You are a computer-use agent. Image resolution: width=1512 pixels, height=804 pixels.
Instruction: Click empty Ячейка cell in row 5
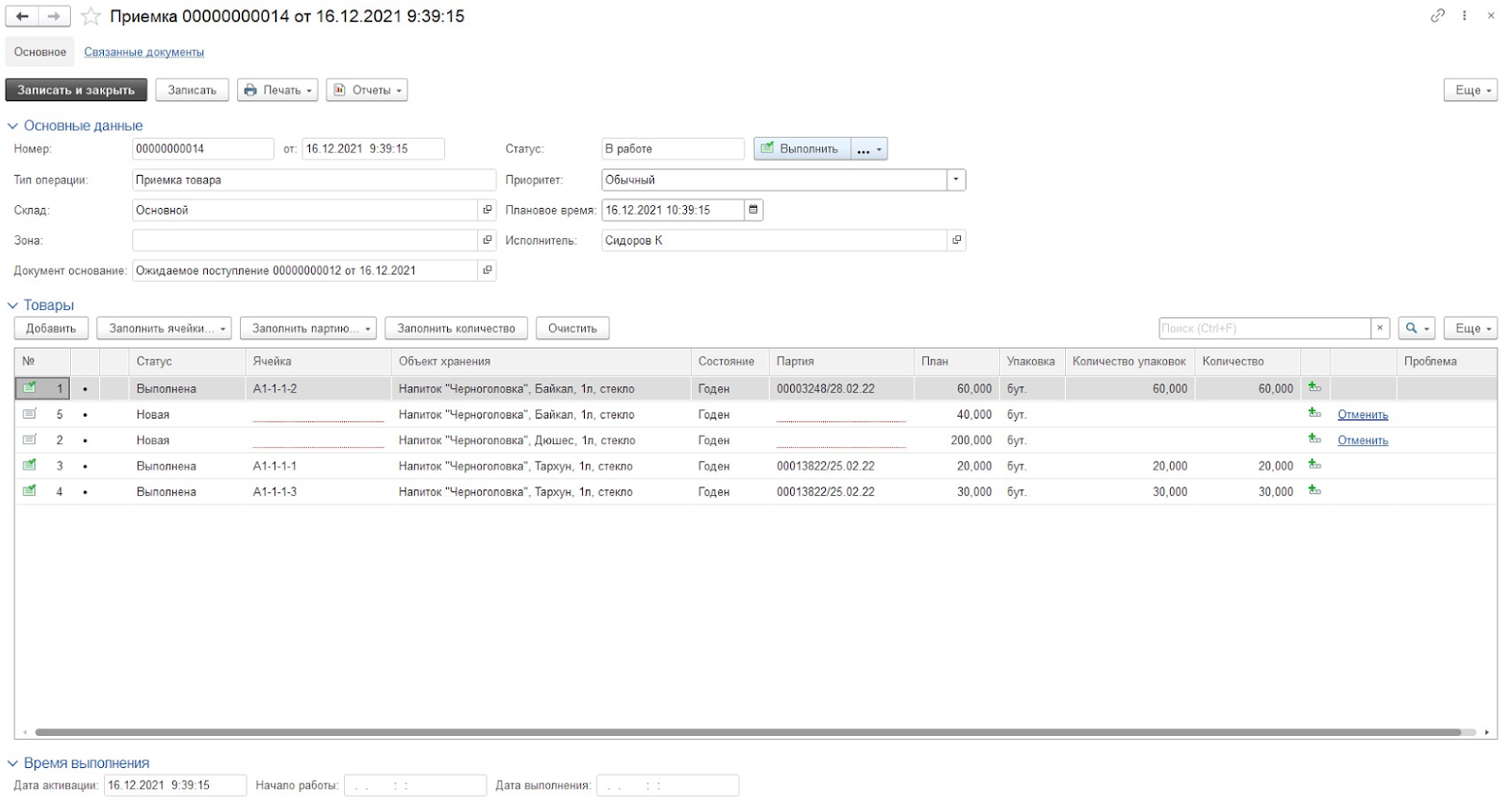[x=318, y=414]
